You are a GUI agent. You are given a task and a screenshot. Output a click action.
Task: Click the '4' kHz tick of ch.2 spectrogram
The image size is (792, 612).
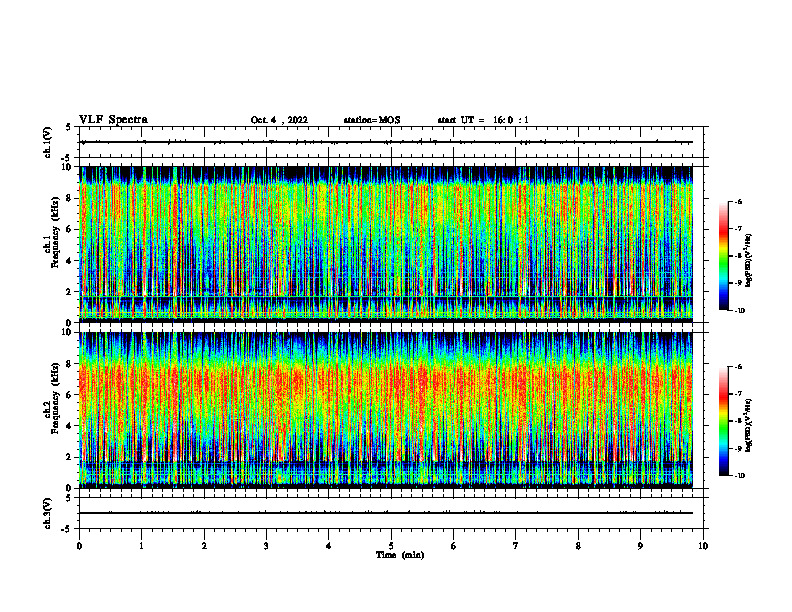[70, 426]
